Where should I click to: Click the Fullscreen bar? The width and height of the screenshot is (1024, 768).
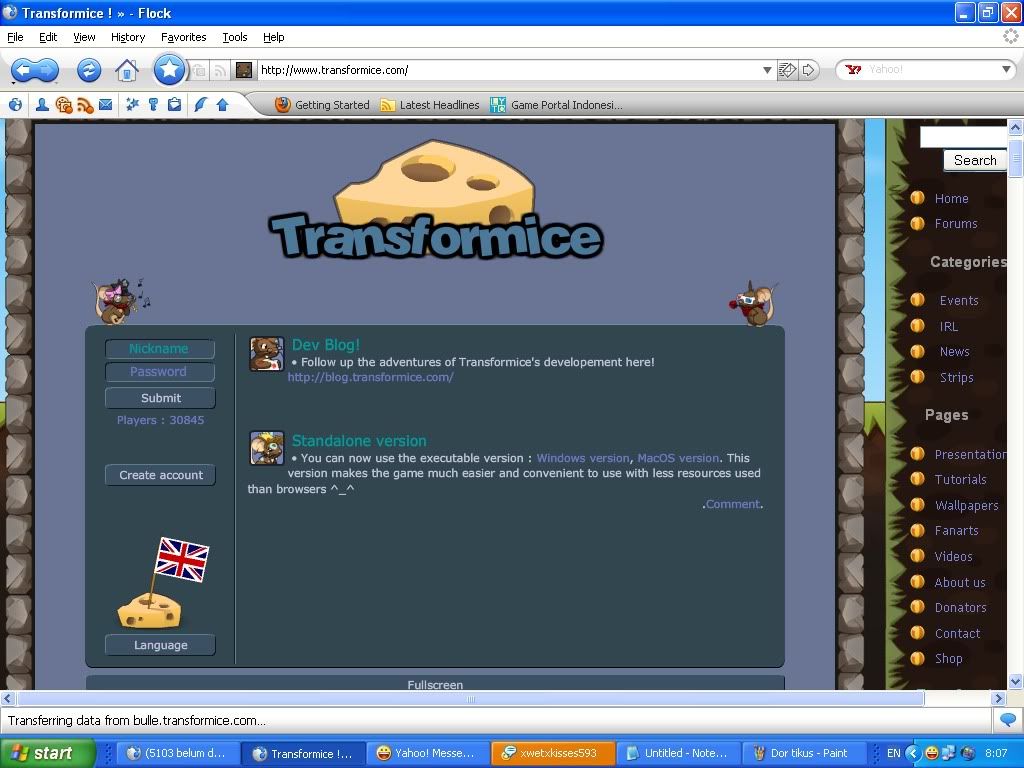435,683
